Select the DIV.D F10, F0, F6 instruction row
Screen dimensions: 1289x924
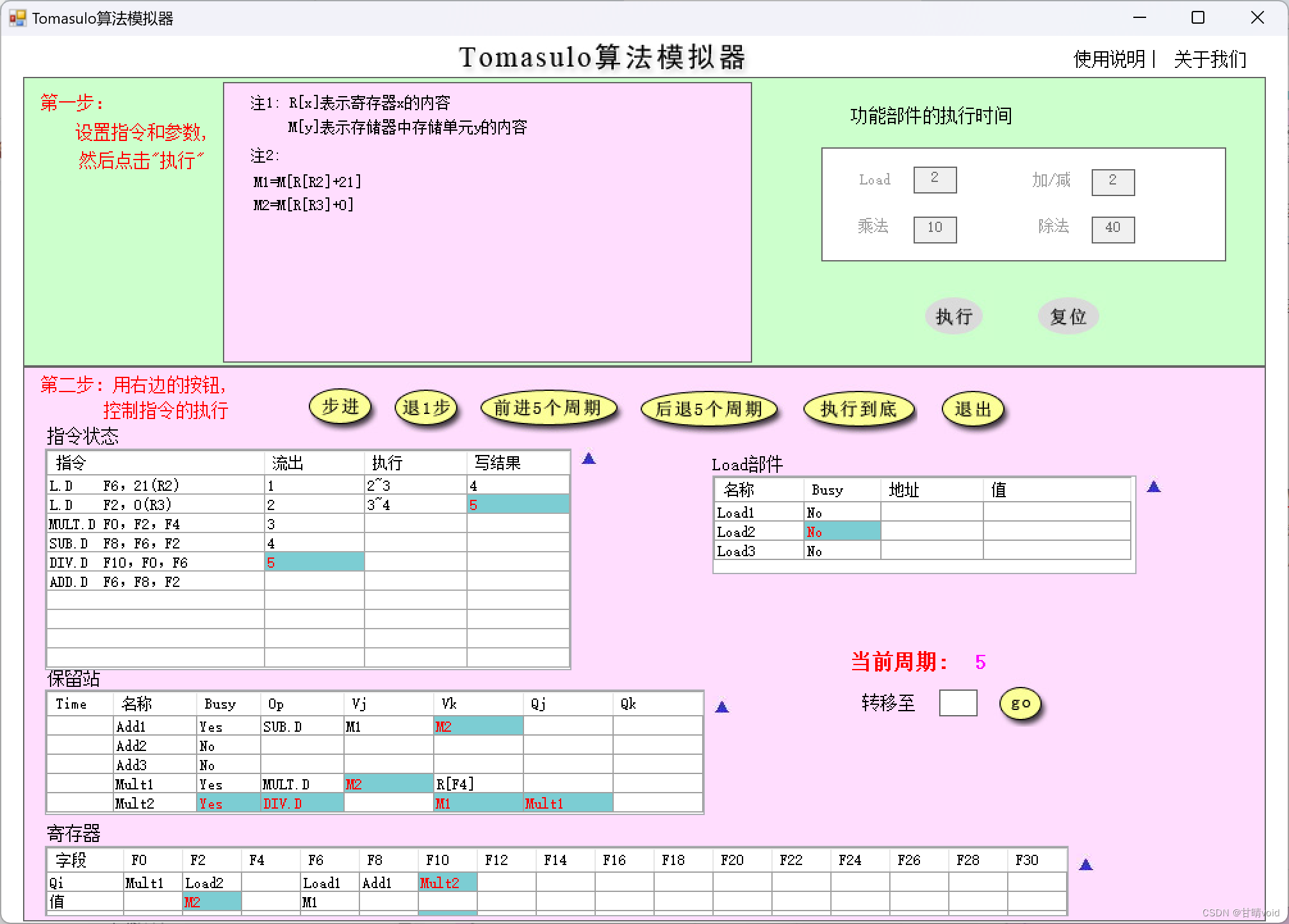tap(308, 562)
